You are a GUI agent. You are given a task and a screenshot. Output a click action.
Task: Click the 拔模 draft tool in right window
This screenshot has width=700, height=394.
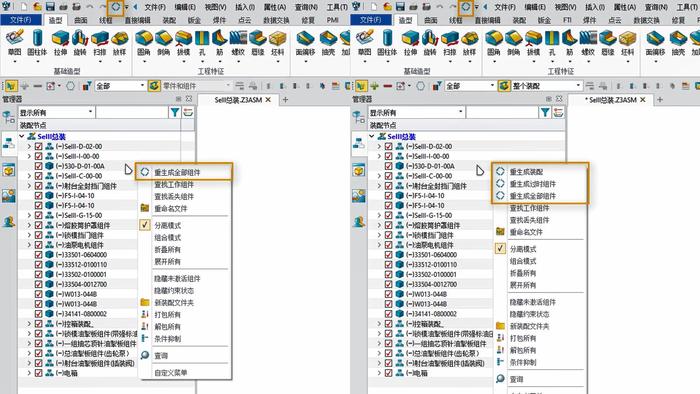(533, 43)
